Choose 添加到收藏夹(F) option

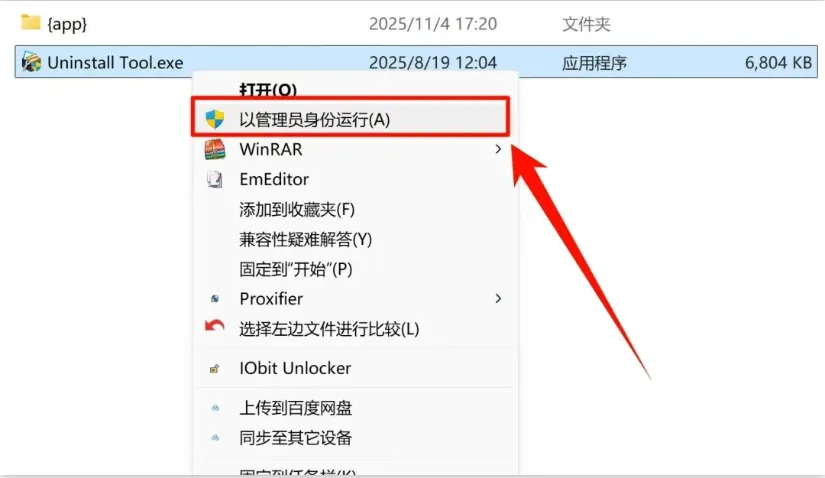click(297, 210)
